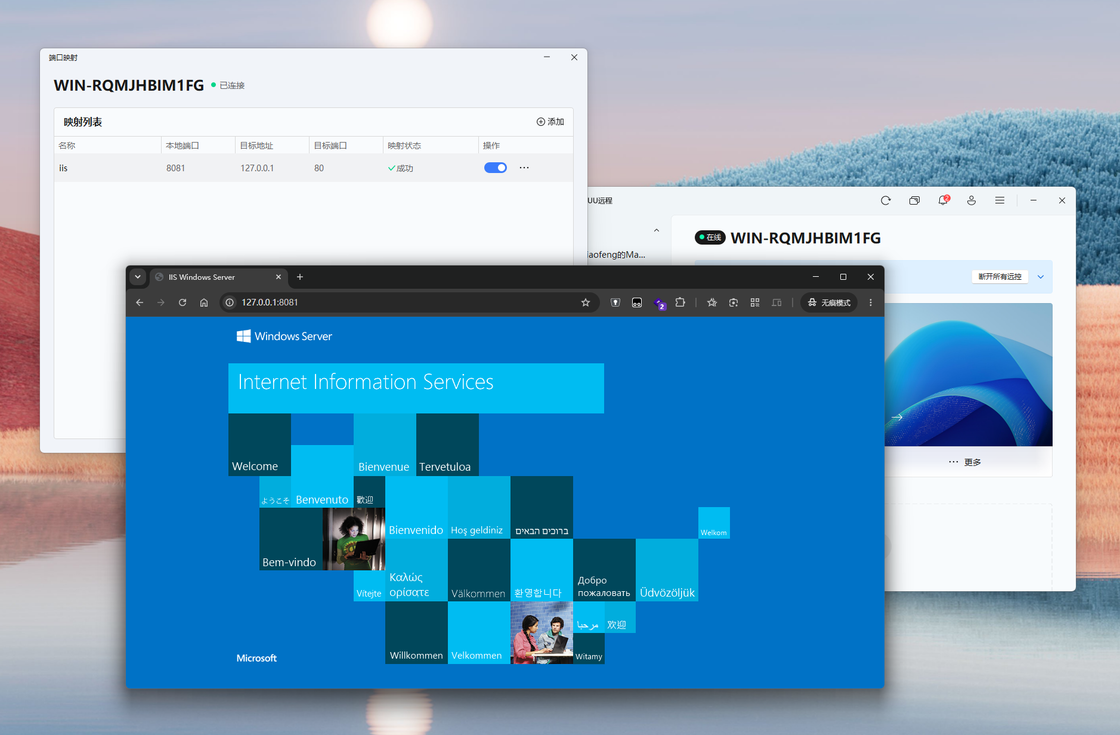Expand the chevron beside 断开所有远控
This screenshot has width=1120, height=735.
(1041, 276)
